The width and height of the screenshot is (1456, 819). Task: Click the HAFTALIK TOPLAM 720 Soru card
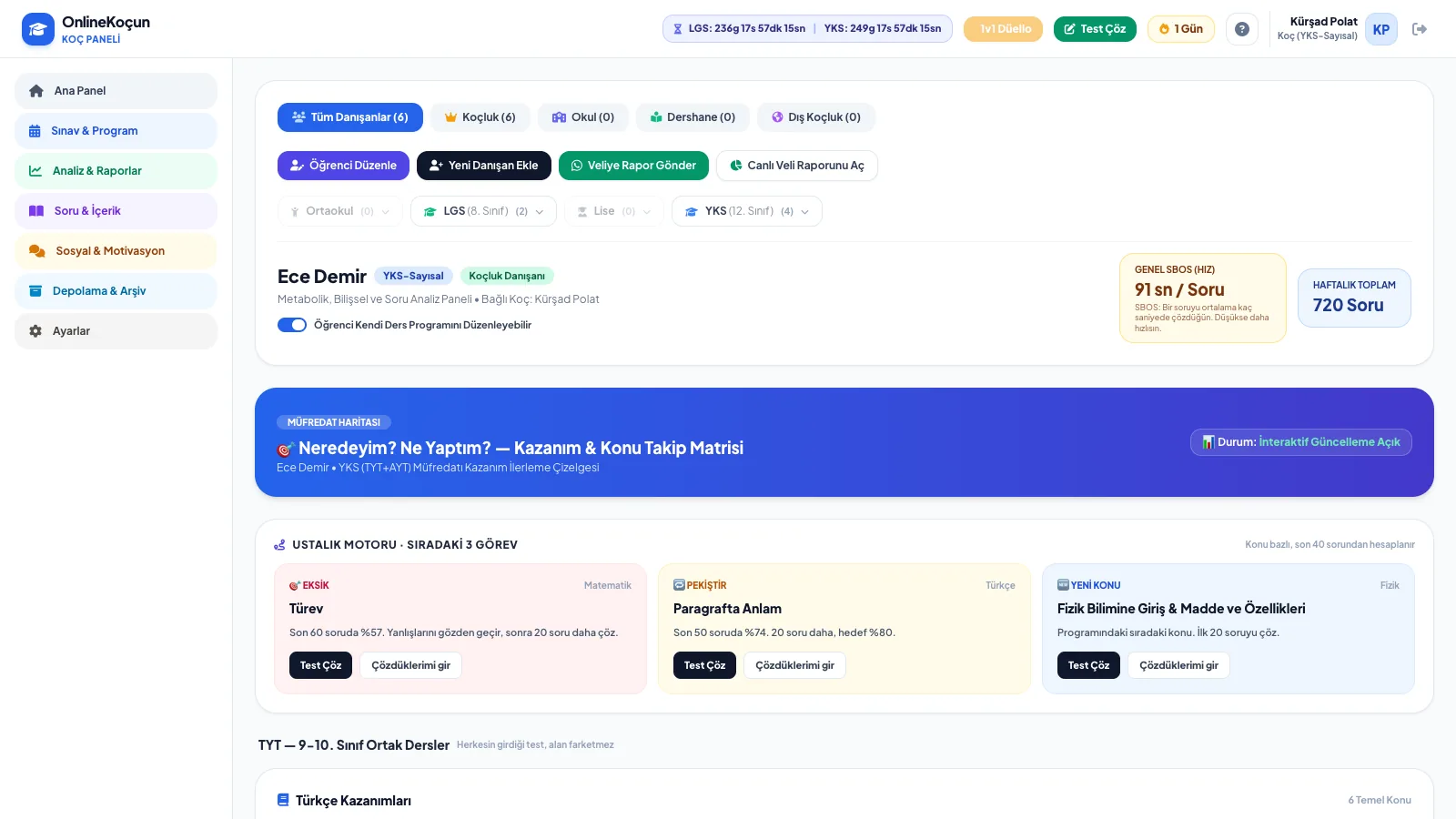(1354, 298)
